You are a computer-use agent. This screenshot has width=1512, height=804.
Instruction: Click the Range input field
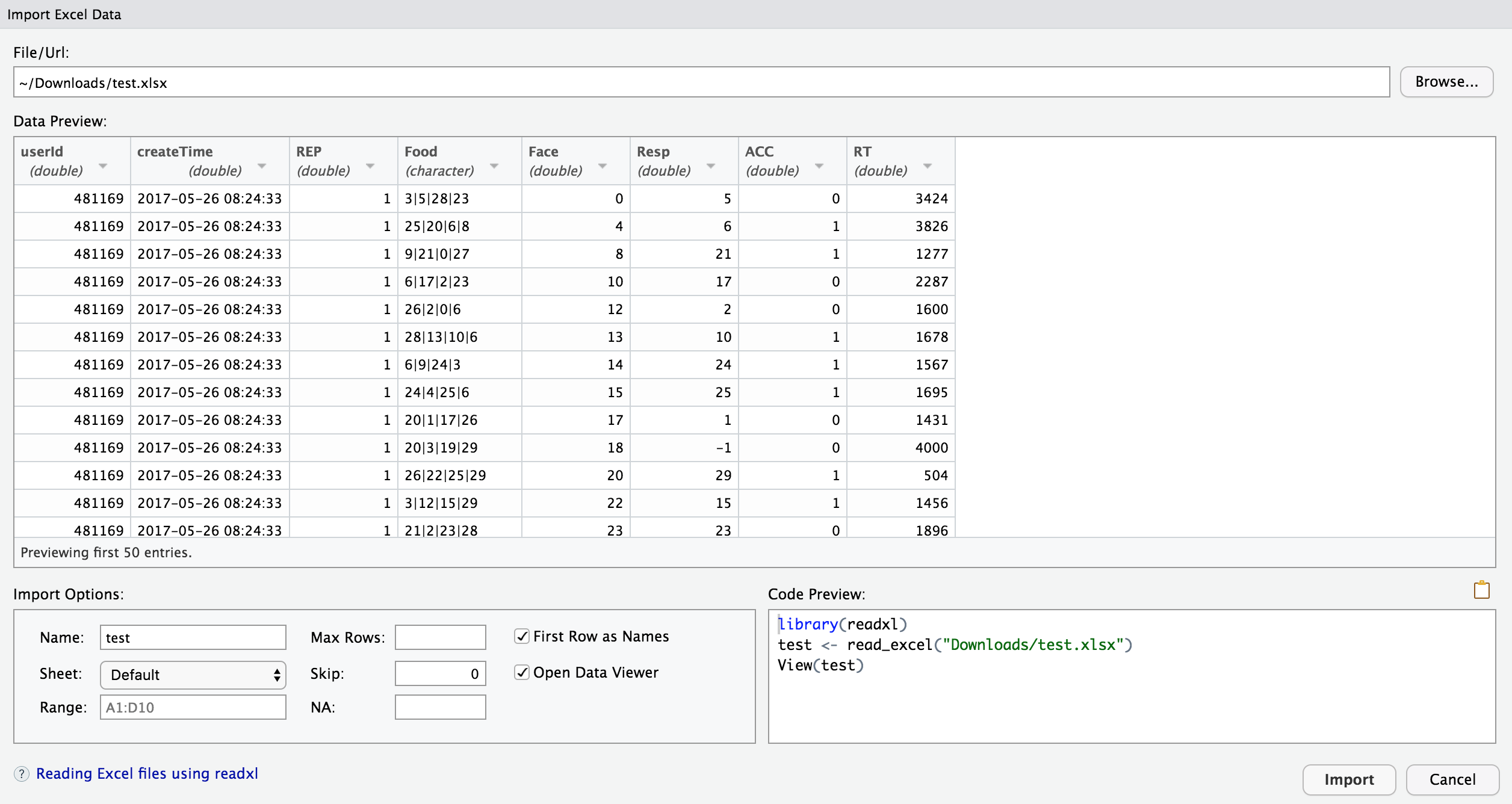[x=192, y=707]
